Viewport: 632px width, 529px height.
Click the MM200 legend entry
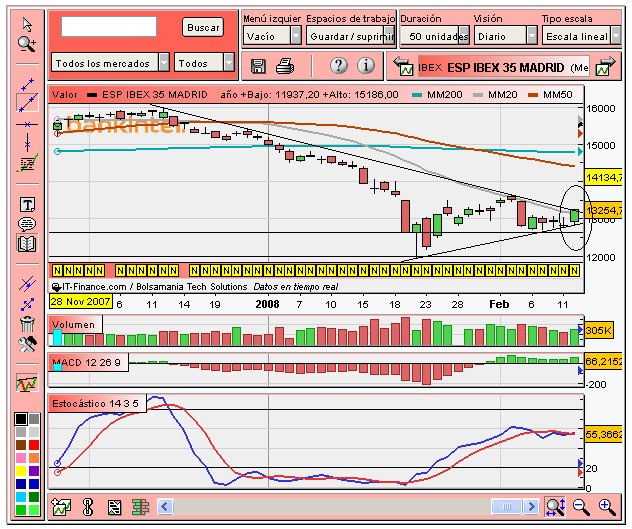point(437,95)
